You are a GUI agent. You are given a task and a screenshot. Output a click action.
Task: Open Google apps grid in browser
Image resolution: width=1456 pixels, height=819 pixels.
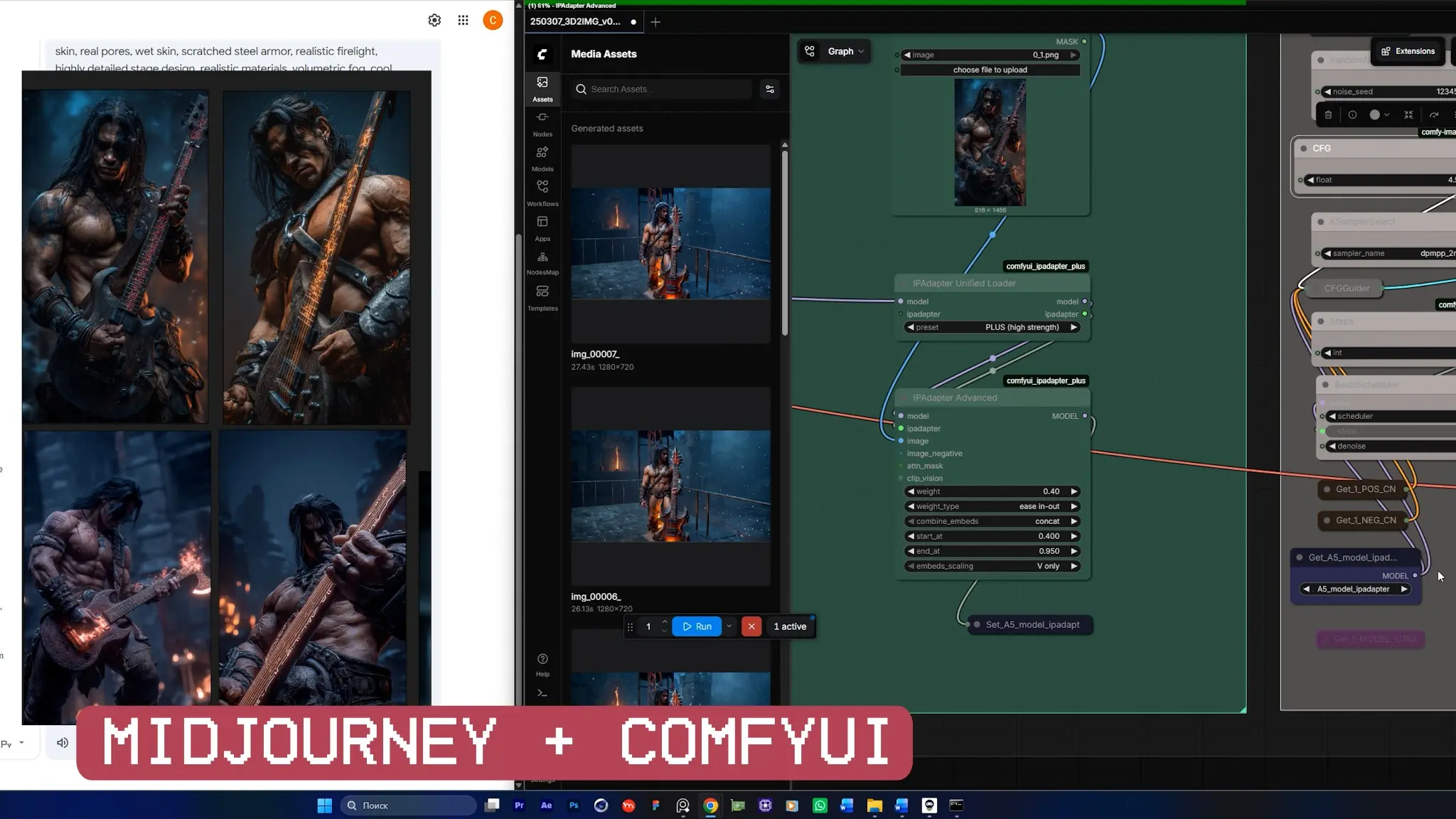coord(463,21)
